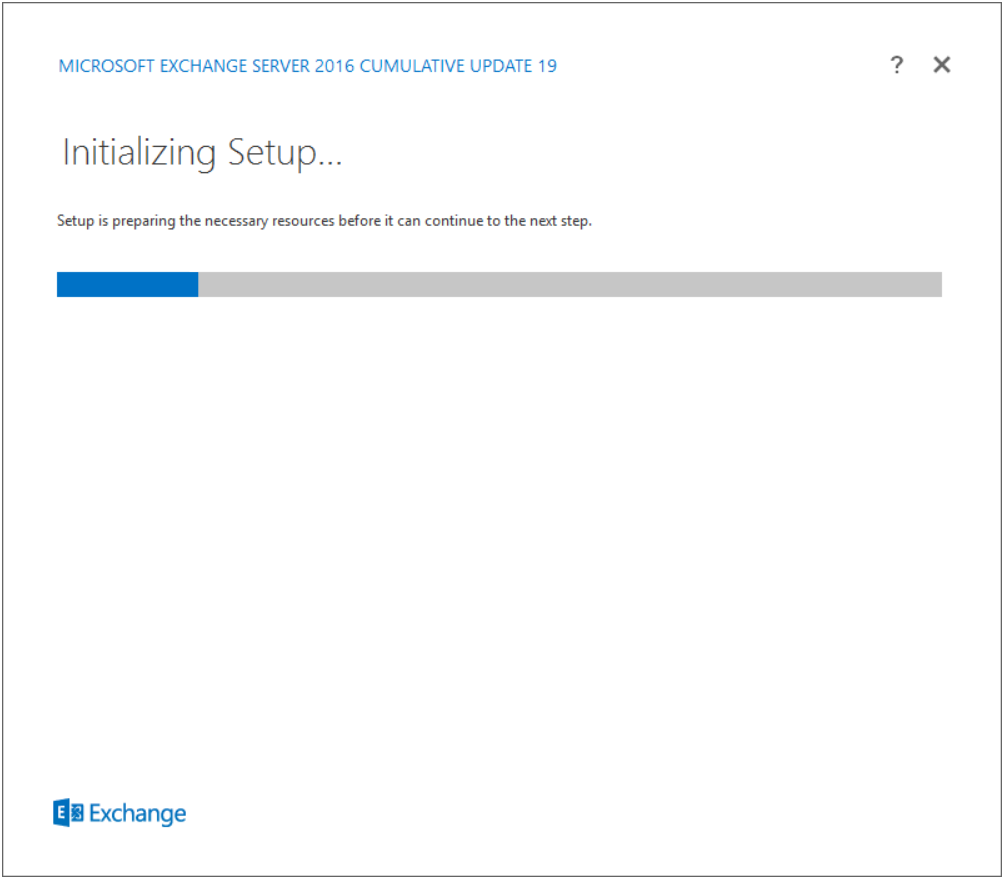Click the Exchange wordmark beside the logo

[138, 814]
